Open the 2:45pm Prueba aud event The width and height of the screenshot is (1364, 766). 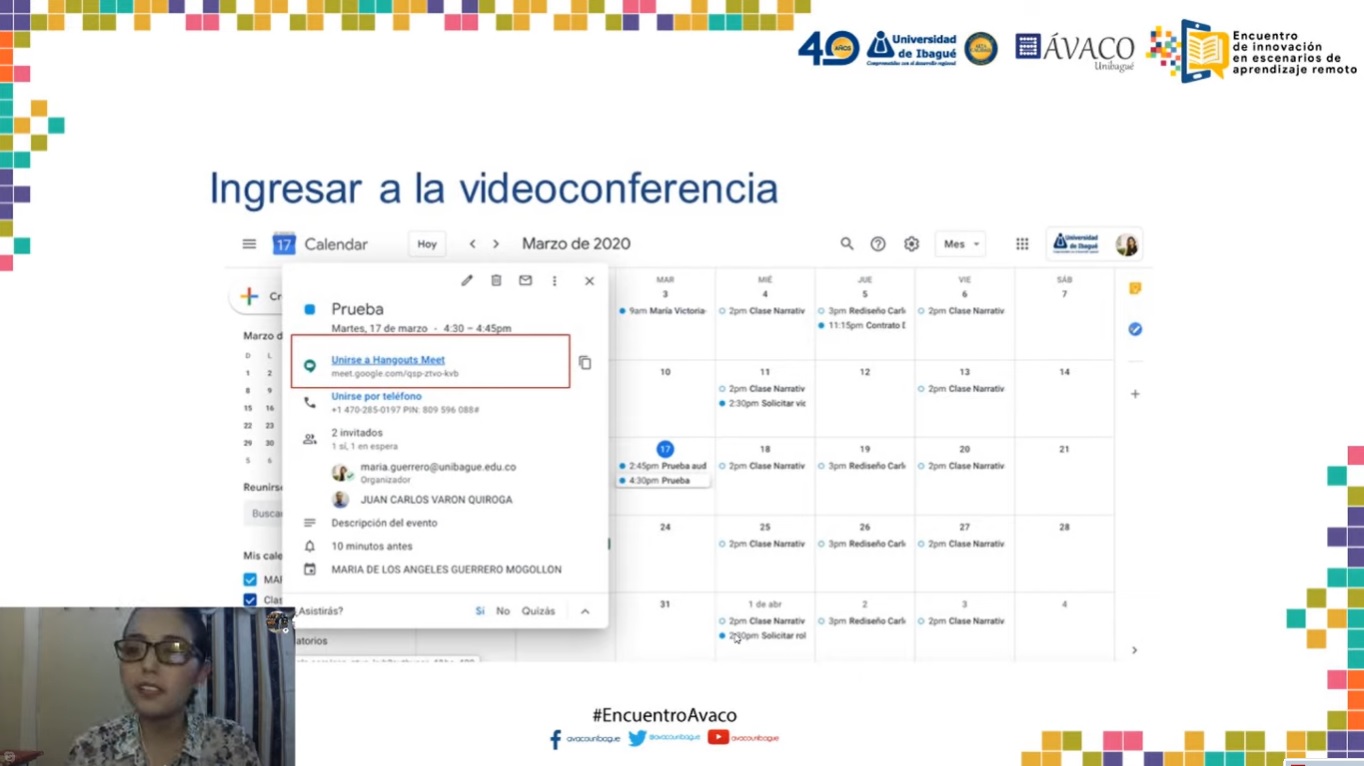pos(663,466)
